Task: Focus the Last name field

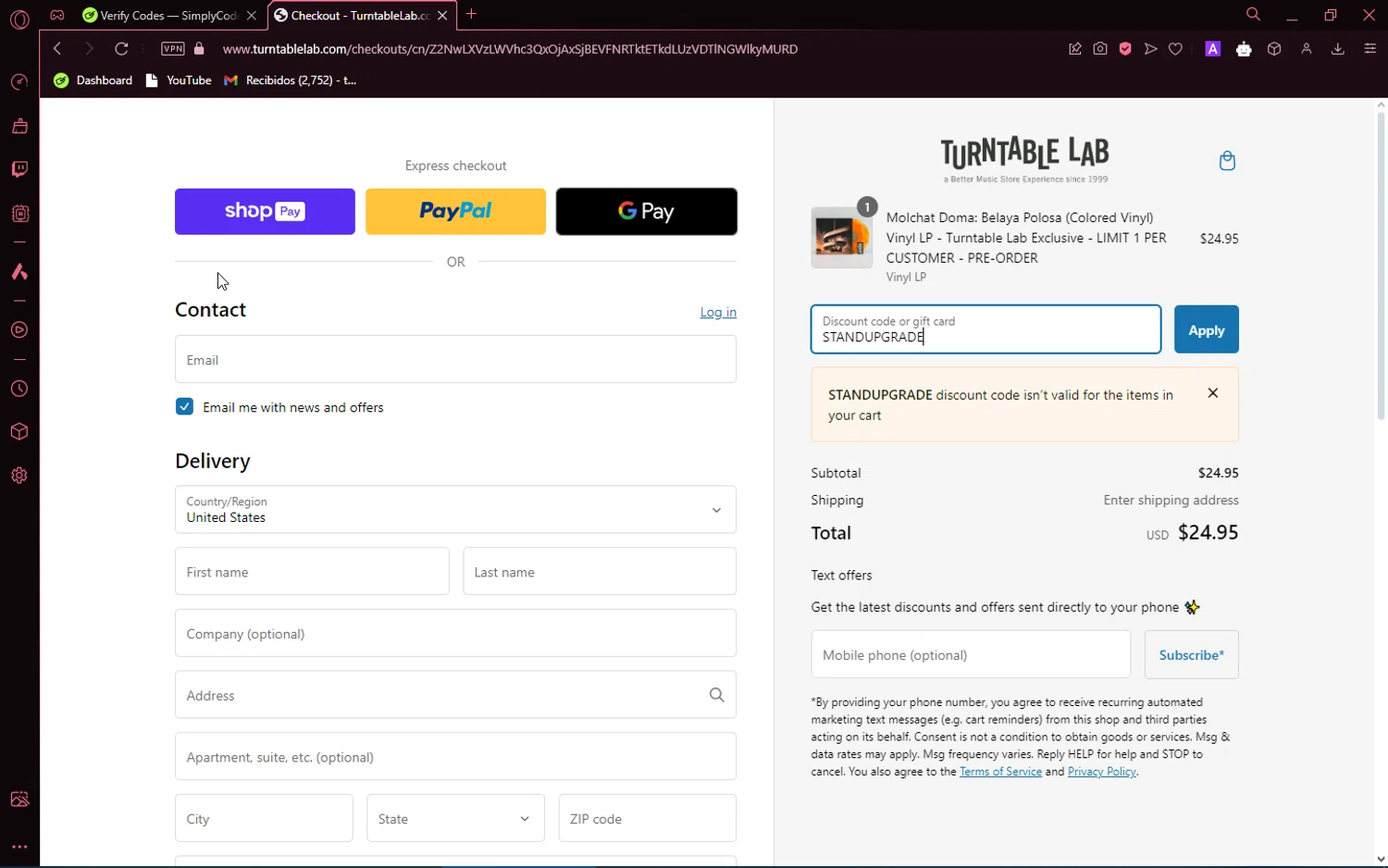Action: (600, 572)
